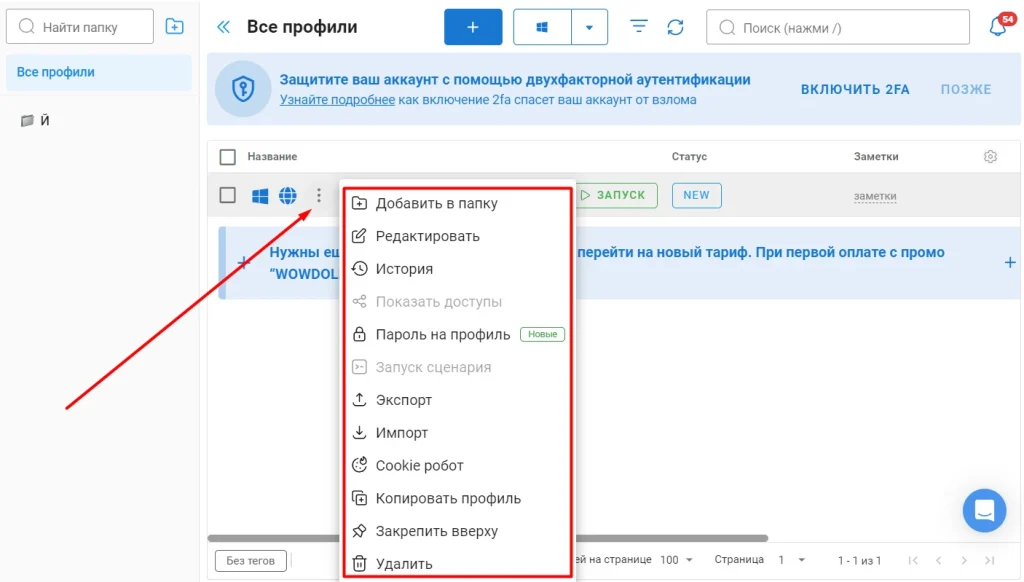Sort by the Название column header
Image resolution: width=1024 pixels, height=582 pixels.
coord(272,157)
